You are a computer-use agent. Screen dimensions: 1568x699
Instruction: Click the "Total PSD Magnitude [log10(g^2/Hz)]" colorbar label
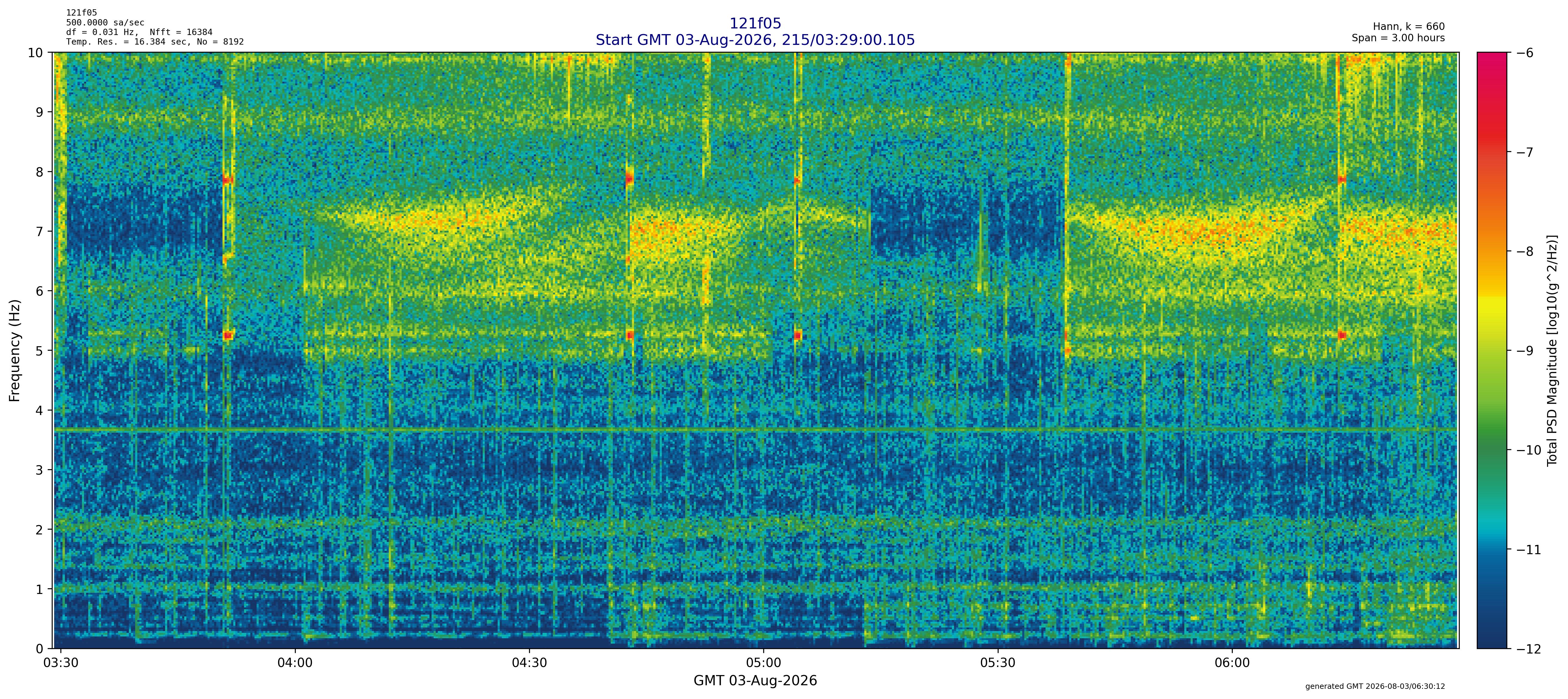tap(1552, 350)
